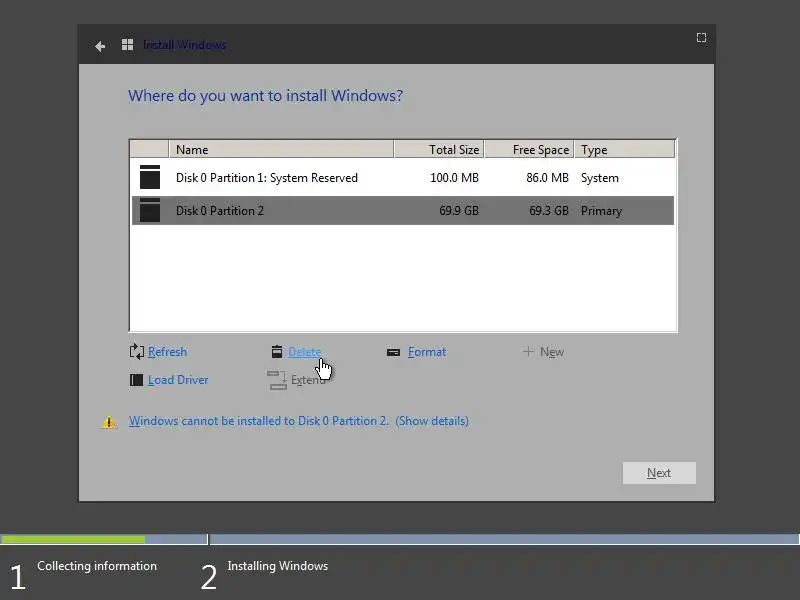Click the Primary type cell
The height and width of the screenshot is (600, 800).
(x=602, y=211)
